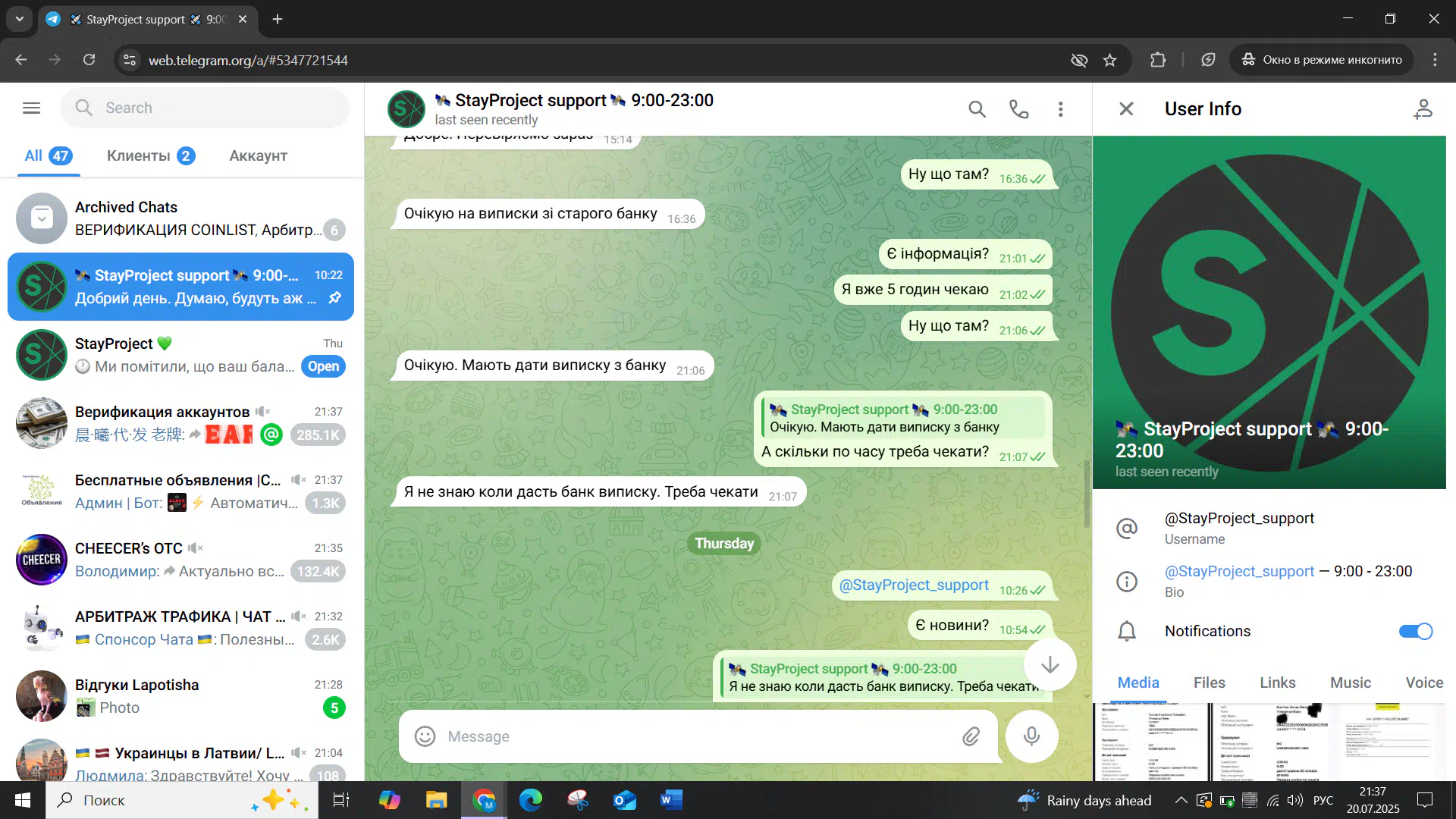
Task: Open the third media thumbnail
Action: click(1388, 742)
